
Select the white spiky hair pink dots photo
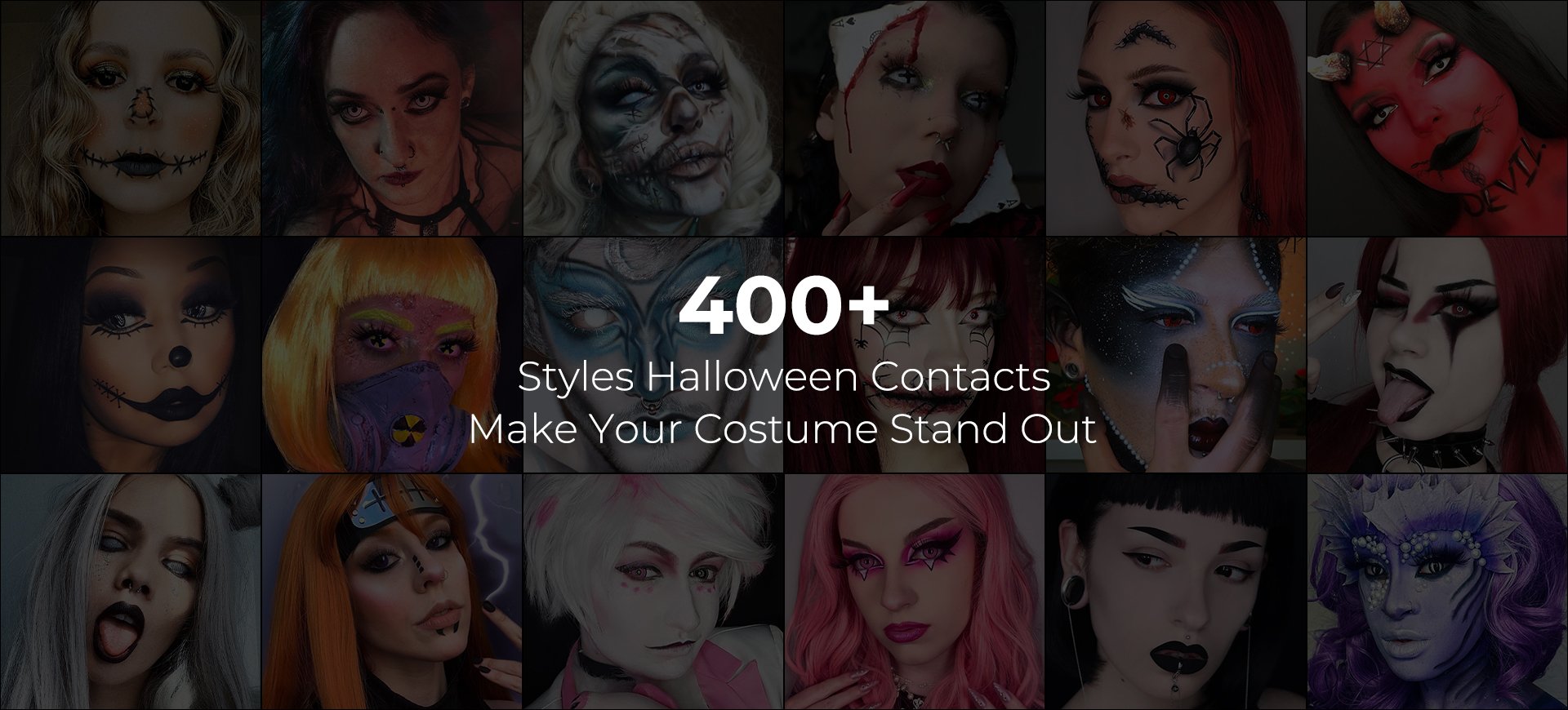(x=653, y=592)
